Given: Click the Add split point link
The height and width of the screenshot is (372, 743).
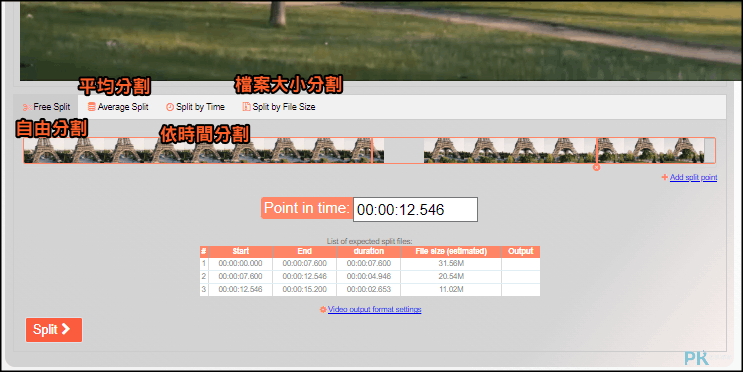Looking at the screenshot, I should tap(693, 177).
